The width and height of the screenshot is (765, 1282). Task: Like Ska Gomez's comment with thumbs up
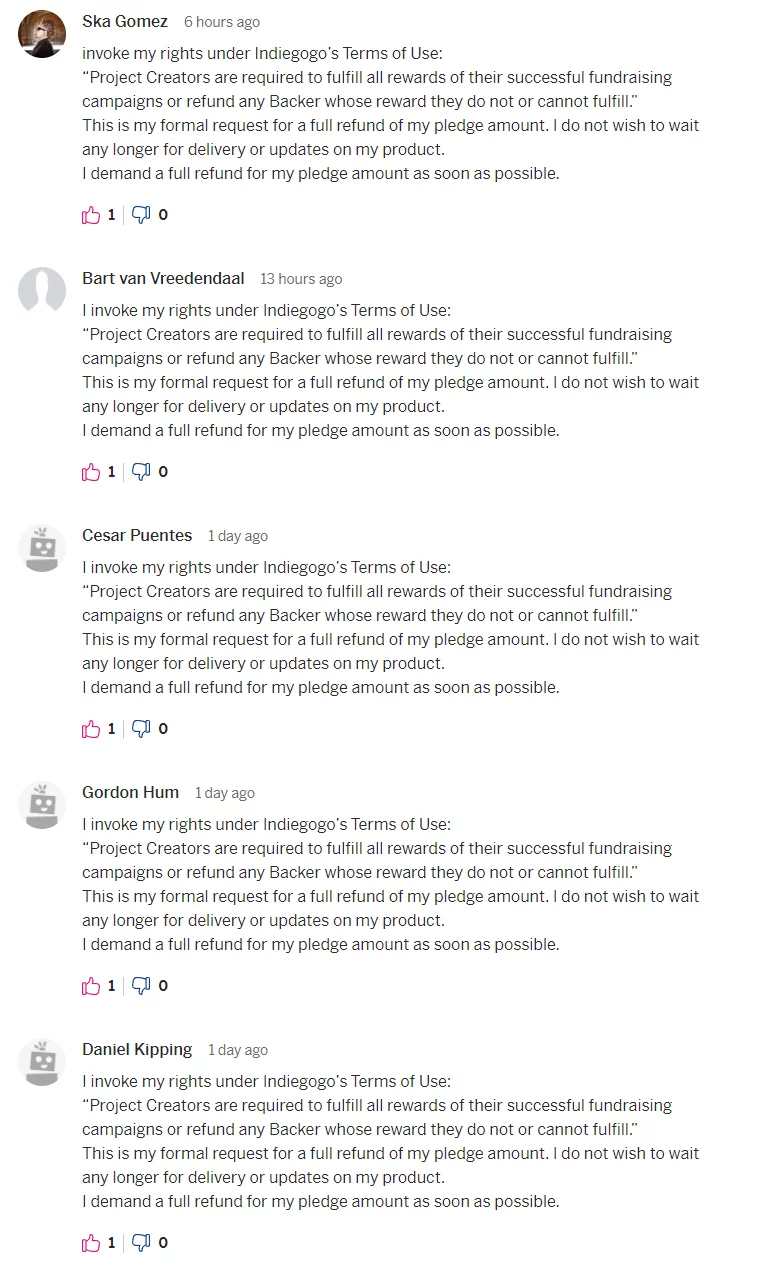(91, 215)
